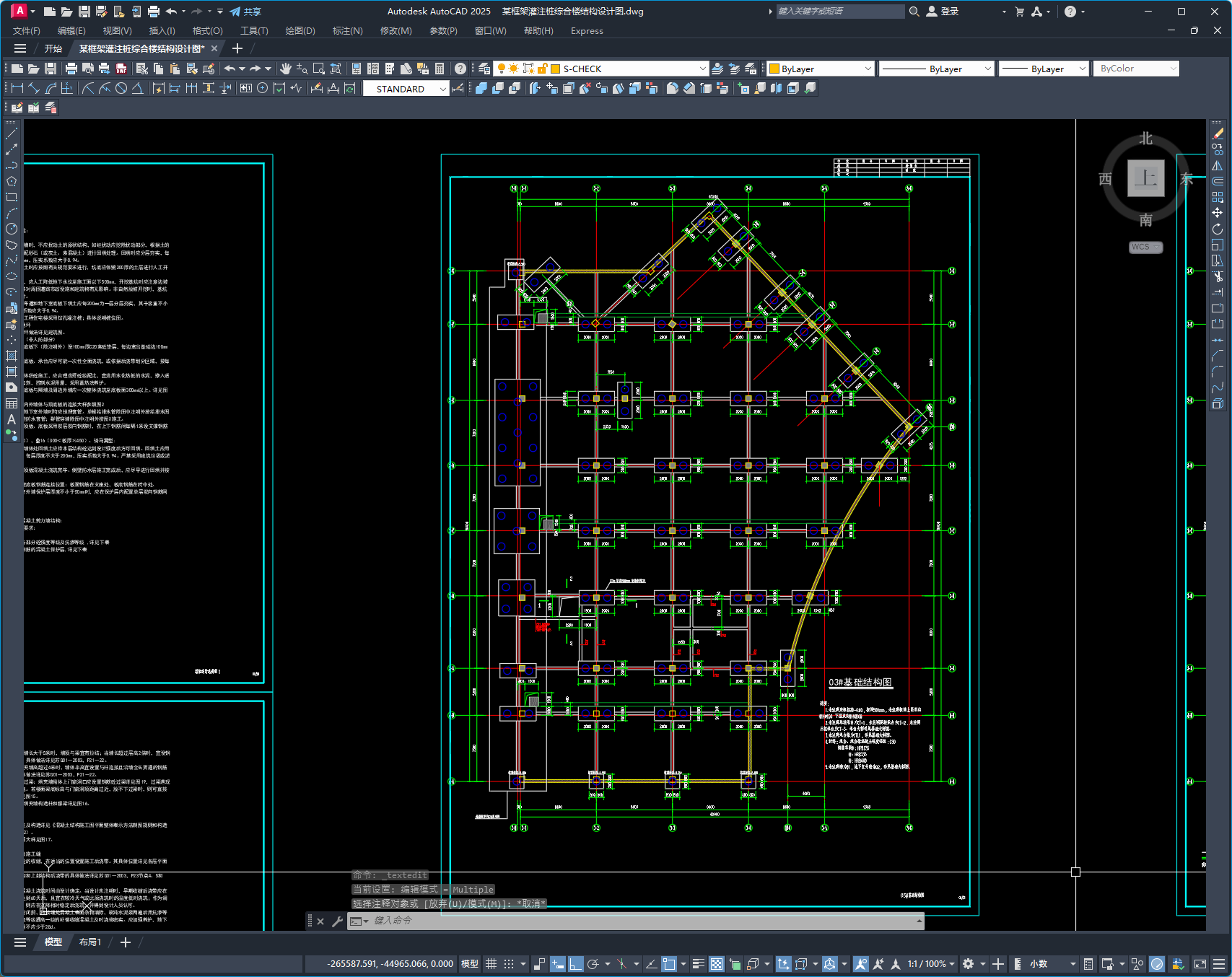Click the search keyword input field
This screenshot has width=1232, height=977.
[840, 12]
